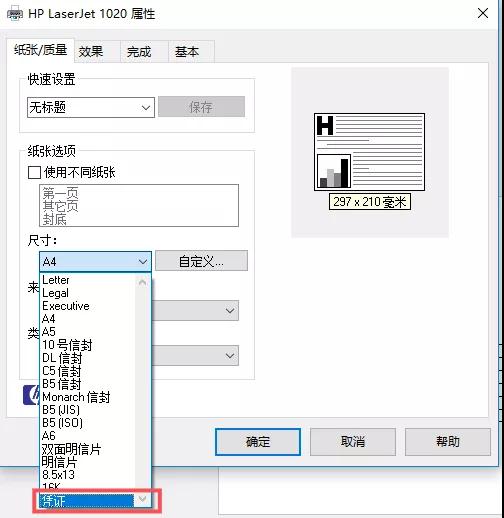Click the 取消 button
Image resolution: width=504 pixels, height=518 pixels.
tap(353, 442)
